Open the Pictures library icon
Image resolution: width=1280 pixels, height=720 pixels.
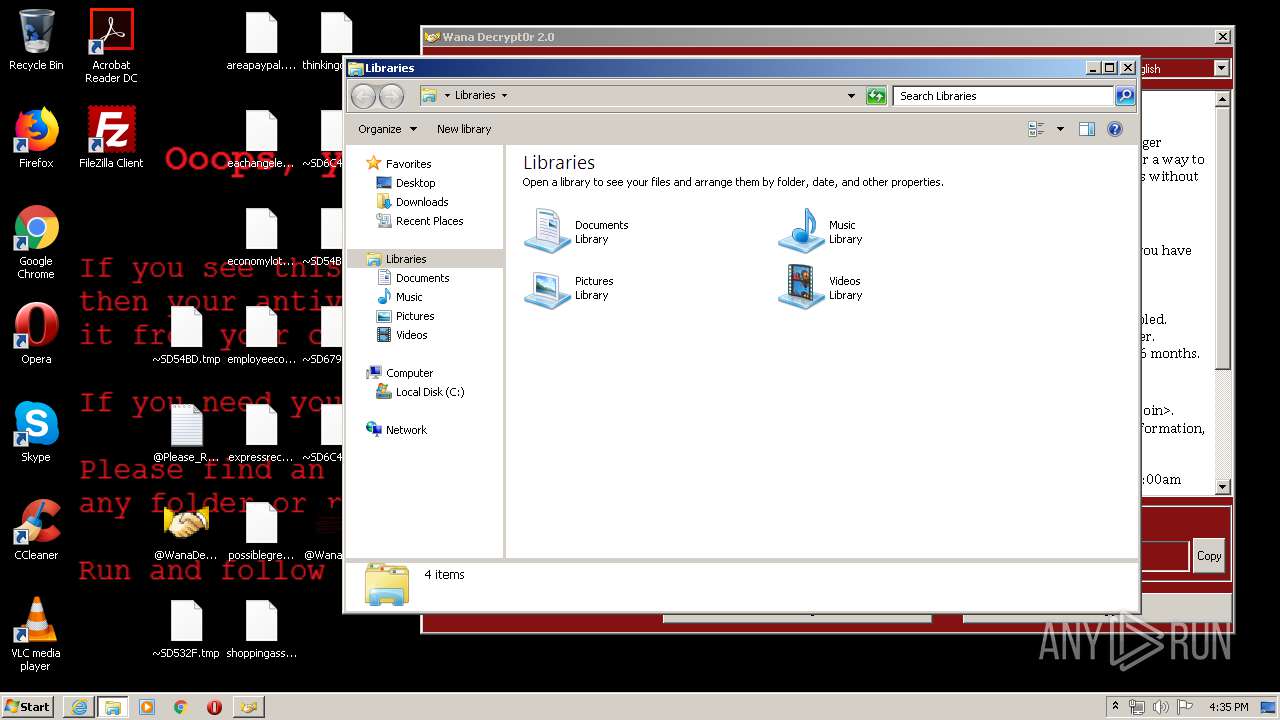click(x=547, y=288)
